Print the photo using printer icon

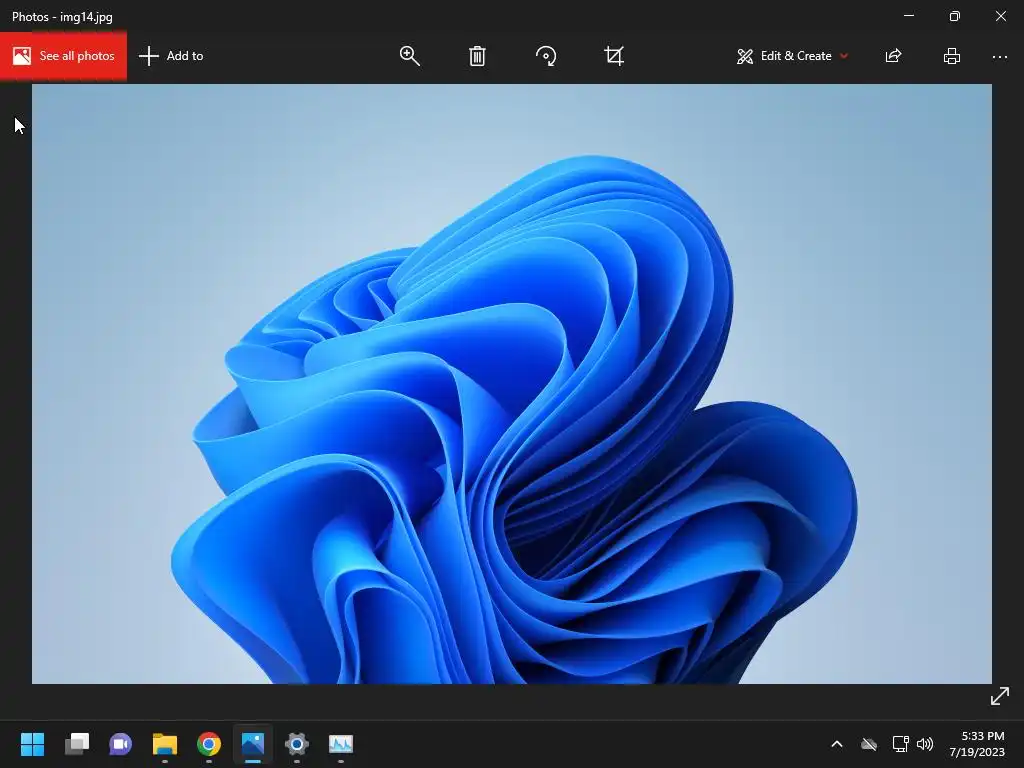coord(952,56)
